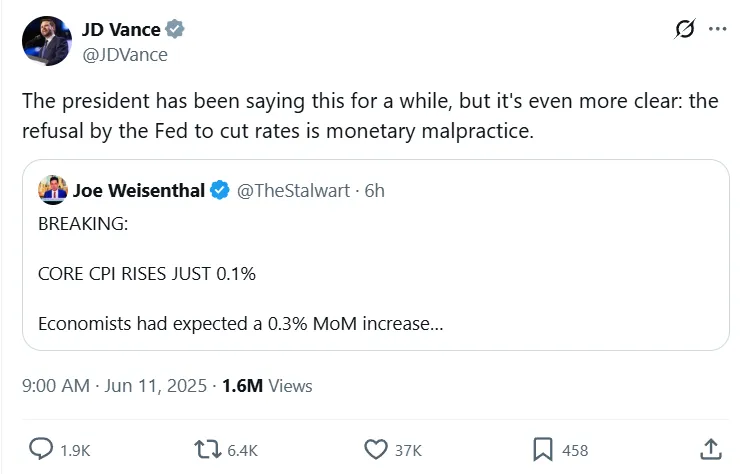Click the Joe Weisenthal author name
The image size is (749, 474).
(x=138, y=190)
